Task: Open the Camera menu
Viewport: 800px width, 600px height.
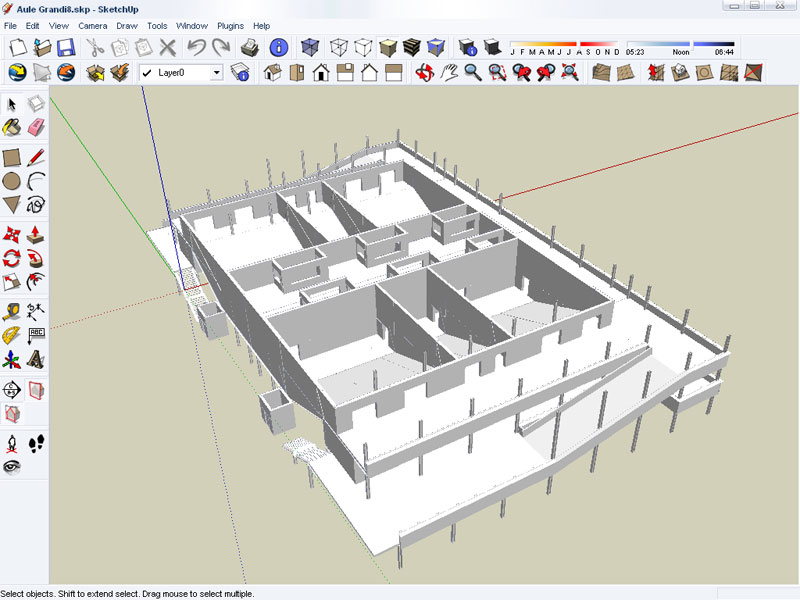Action: [92, 25]
